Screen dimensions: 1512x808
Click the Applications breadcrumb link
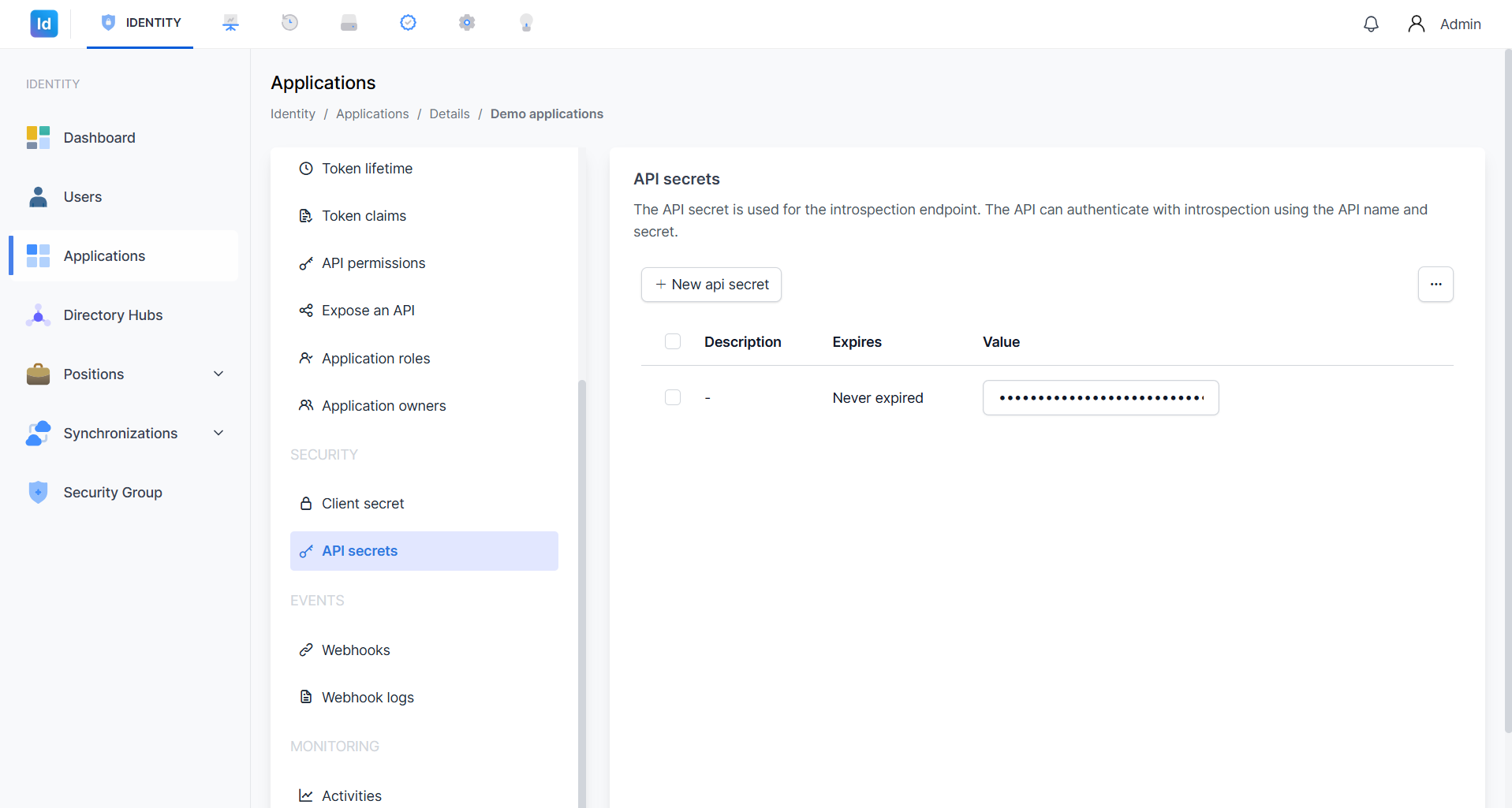pos(372,114)
